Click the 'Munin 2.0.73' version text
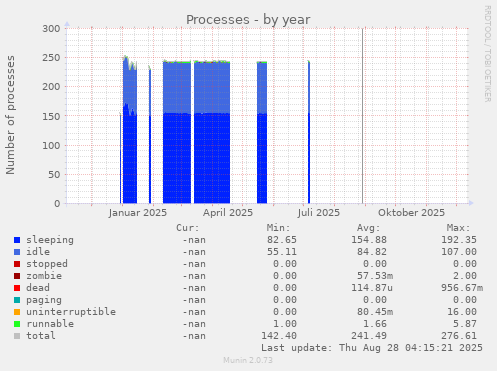This screenshot has height=371, width=497. 248,360
